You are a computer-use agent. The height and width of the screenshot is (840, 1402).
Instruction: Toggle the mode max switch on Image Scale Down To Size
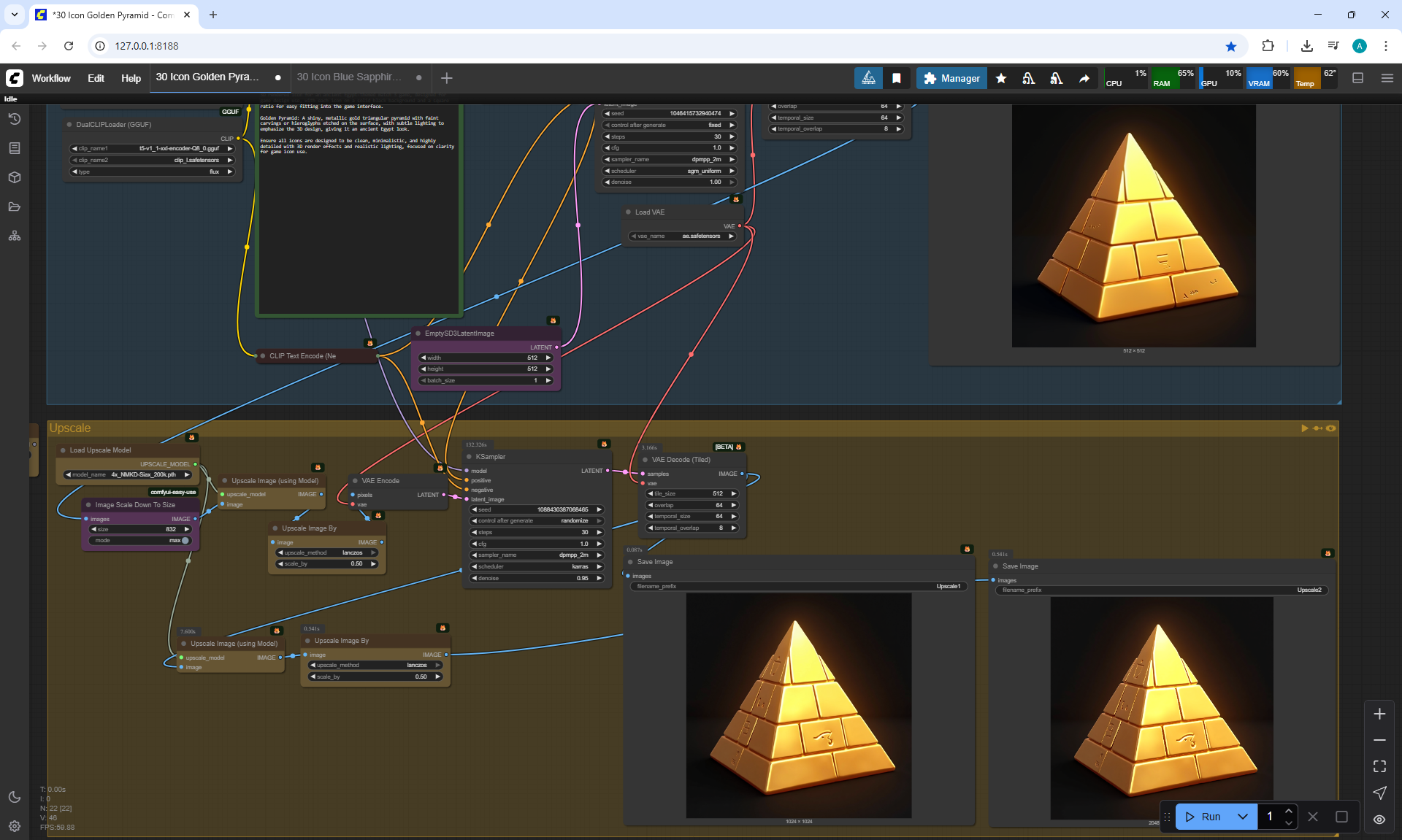pos(184,540)
